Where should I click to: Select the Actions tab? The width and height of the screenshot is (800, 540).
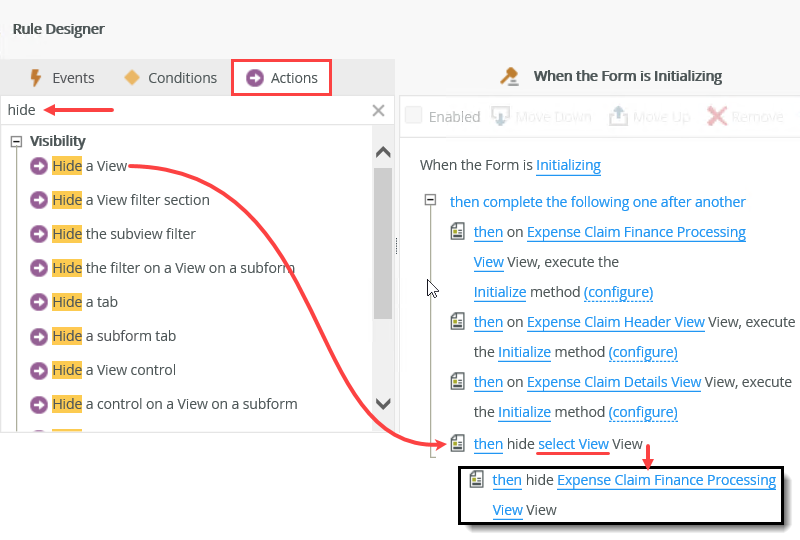pyautogui.click(x=282, y=78)
